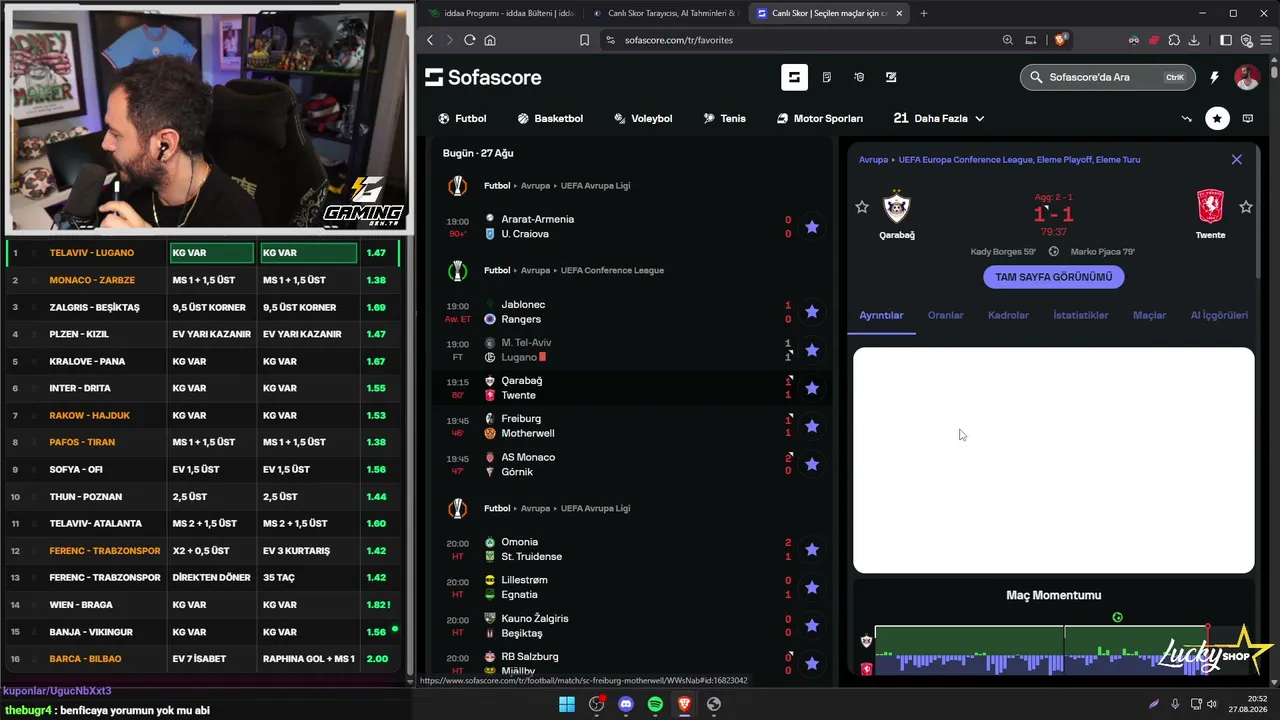The image size is (1280, 720).
Task: Unfavorite the Omonia vs St. Truidense match
Action: pyautogui.click(x=812, y=549)
